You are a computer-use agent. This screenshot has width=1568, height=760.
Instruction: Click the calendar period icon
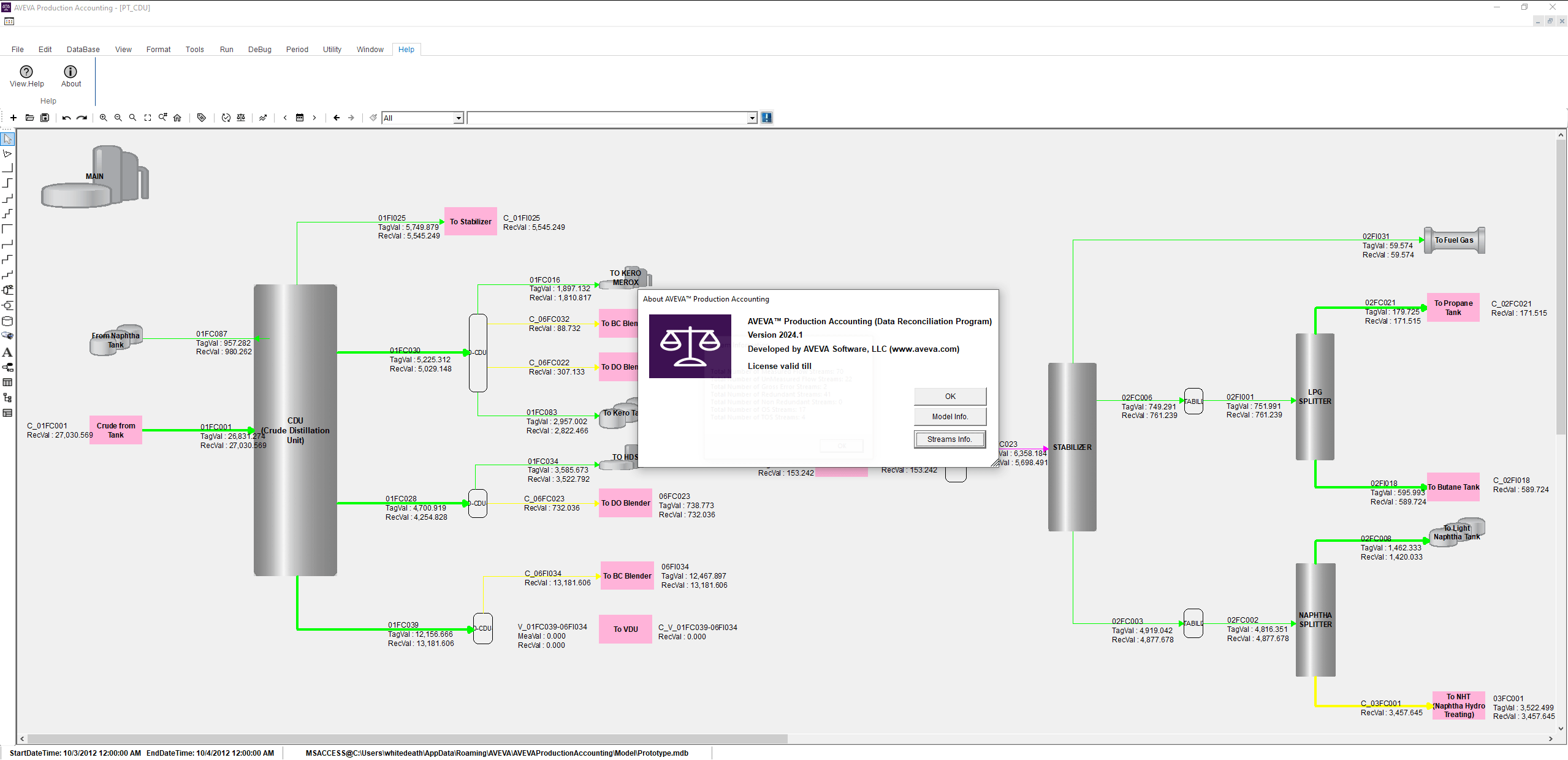pos(300,118)
